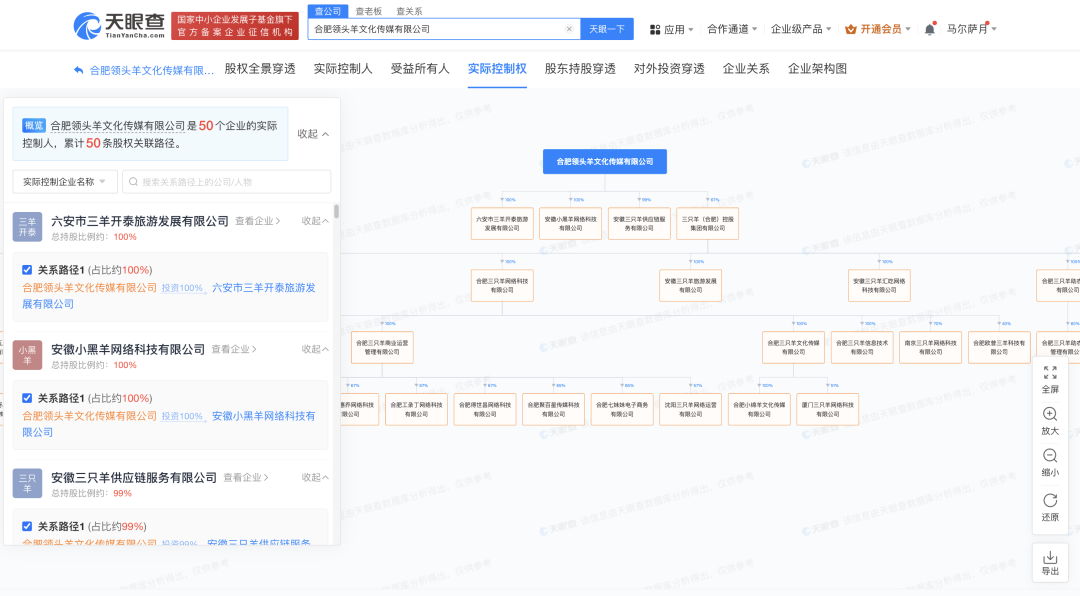Open the 企业关系 tab
This screenshot has width=1080, height=596.
(x=746, y=69)
